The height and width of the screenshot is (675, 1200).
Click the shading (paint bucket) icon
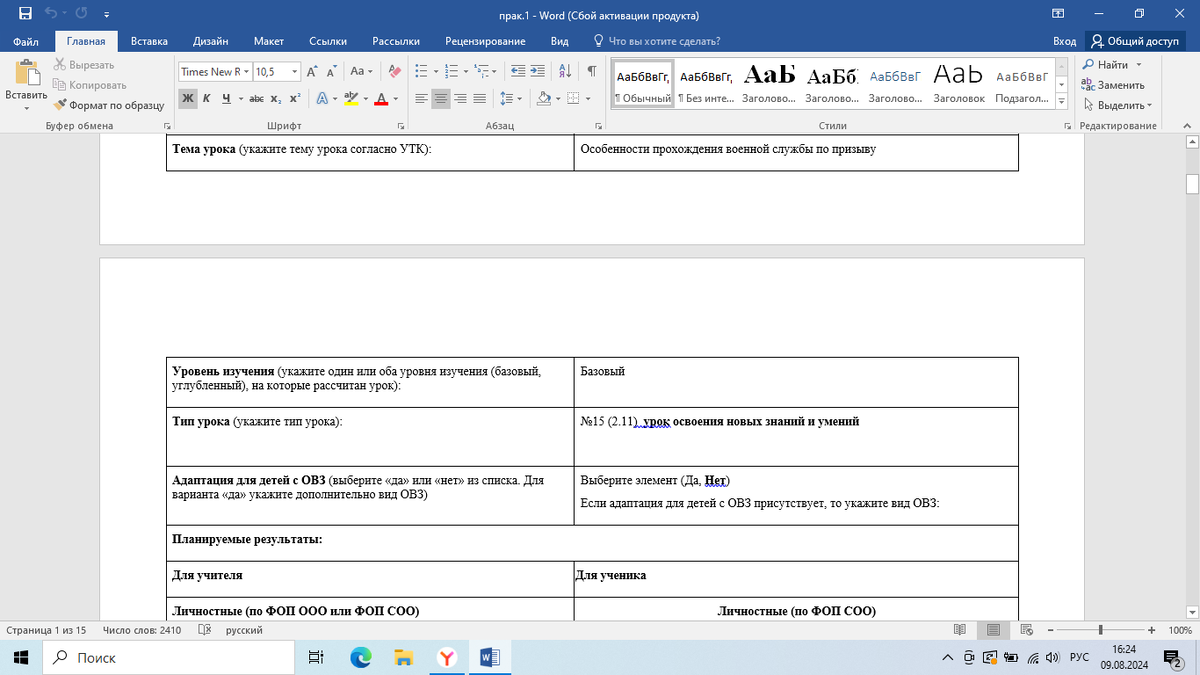pos(543,99)
